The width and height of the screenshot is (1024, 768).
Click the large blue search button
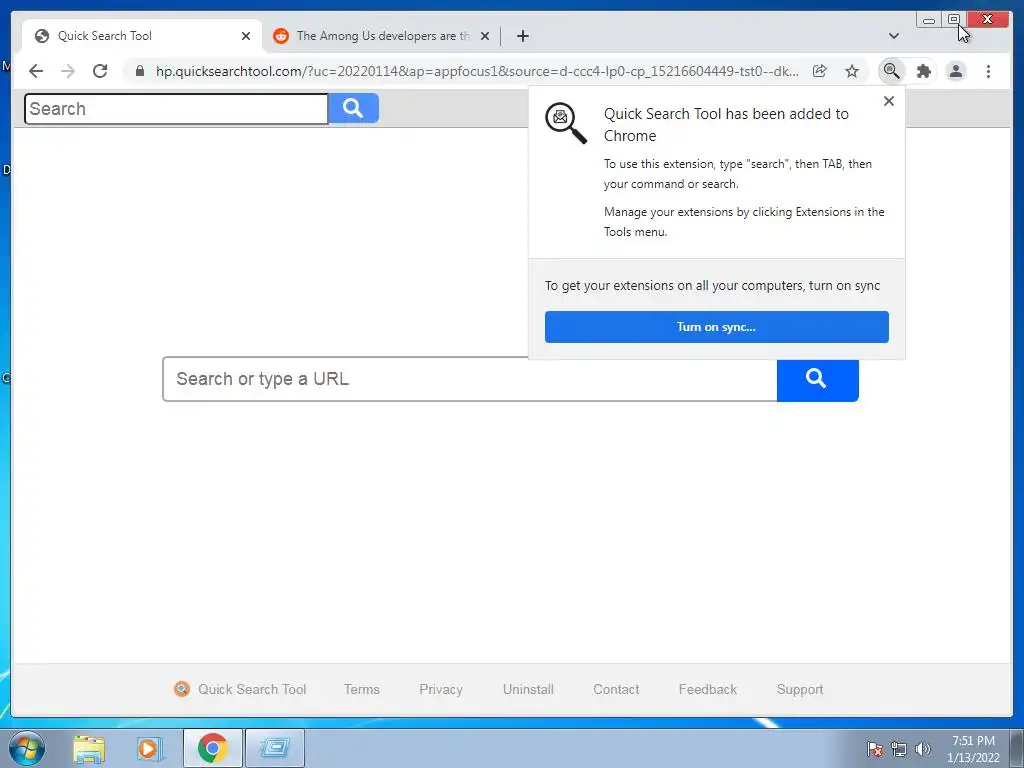[817, 379]
